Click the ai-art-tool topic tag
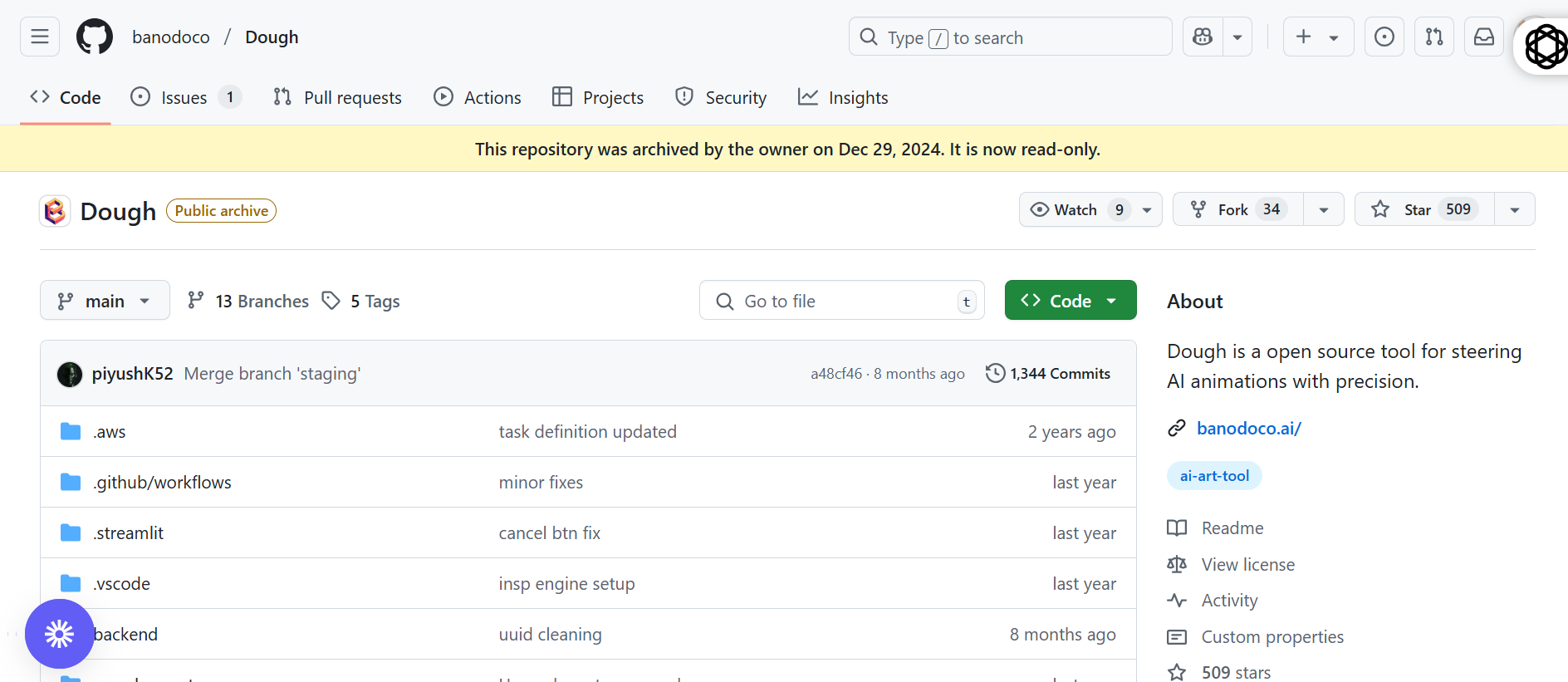The height and width of the screenshot is (682, 1568). 1214,476
